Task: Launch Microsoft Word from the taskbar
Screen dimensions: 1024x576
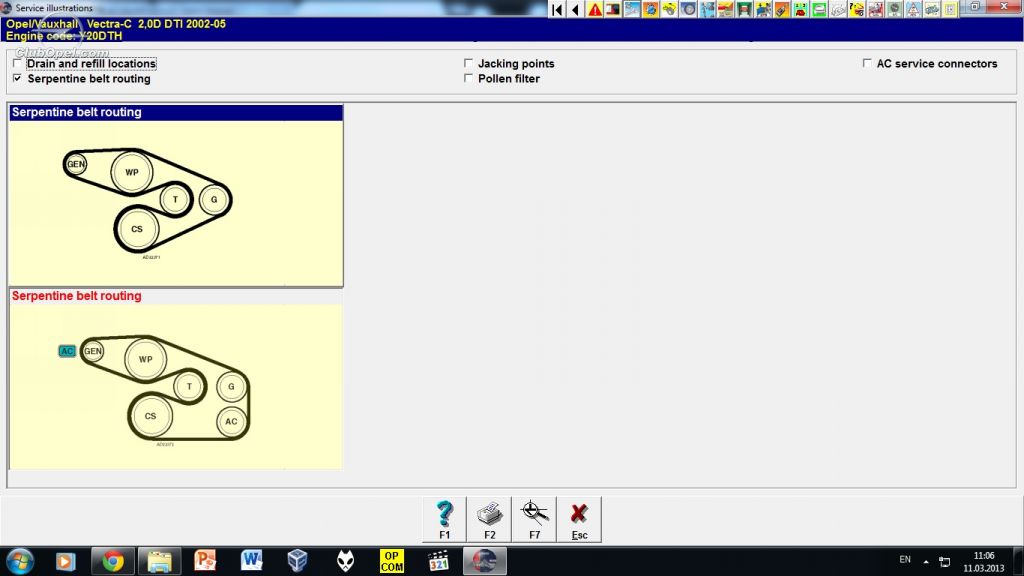Action: click(251, 561)
